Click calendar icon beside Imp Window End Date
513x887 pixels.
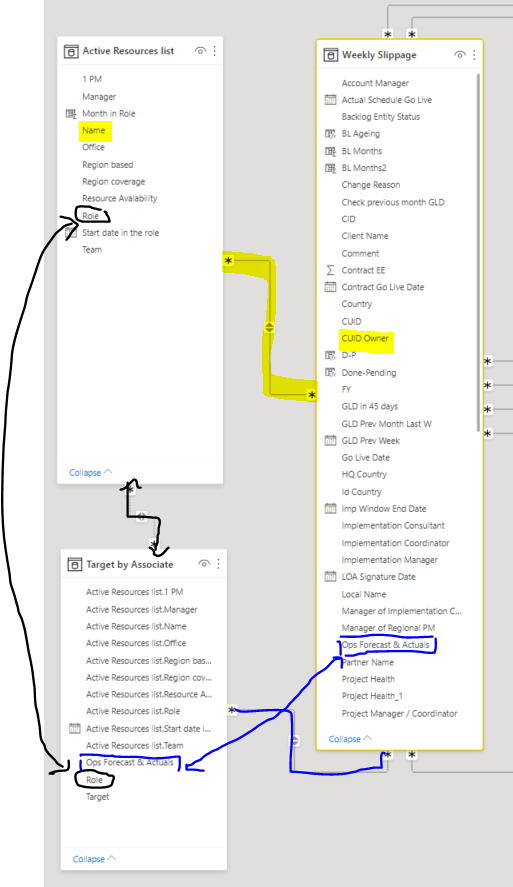[330, 509]
